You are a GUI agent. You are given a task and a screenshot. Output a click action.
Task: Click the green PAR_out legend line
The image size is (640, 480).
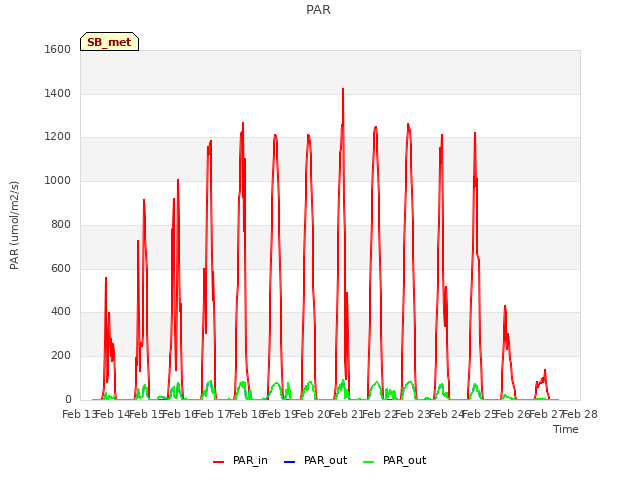369,462
